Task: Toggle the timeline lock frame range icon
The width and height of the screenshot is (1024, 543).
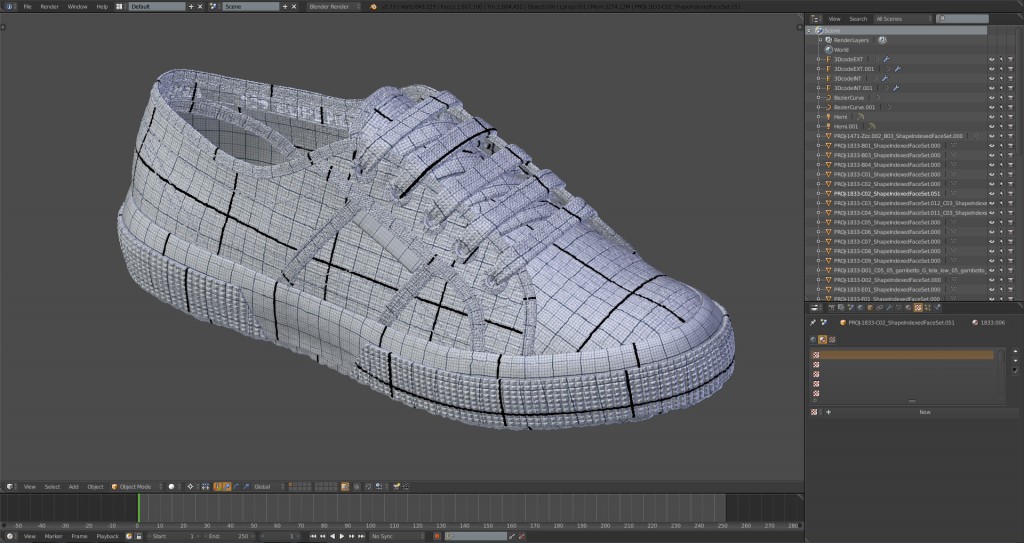Action: tap(139, 536)
